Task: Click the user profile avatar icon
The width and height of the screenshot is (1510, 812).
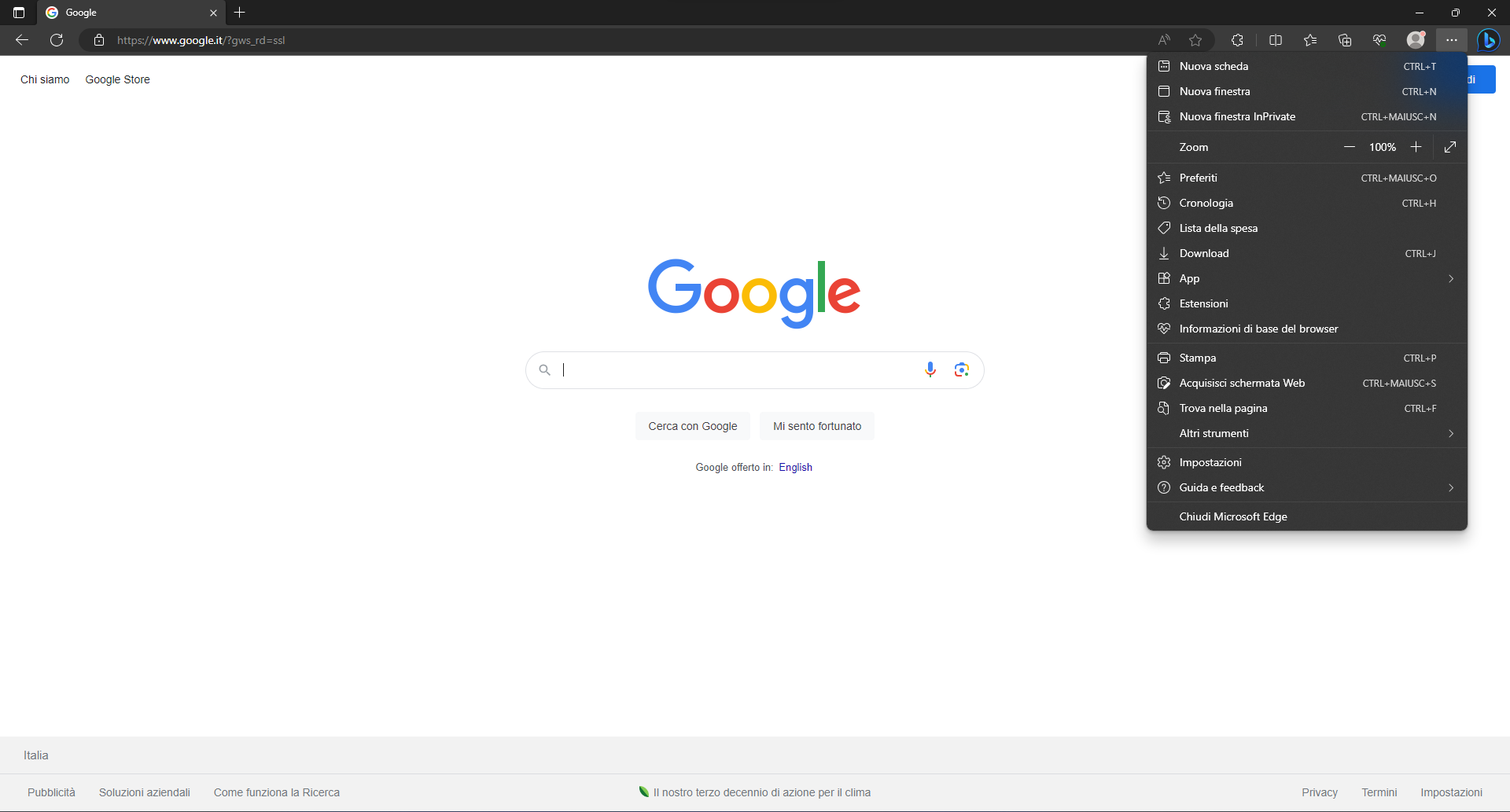Action: [x=1416, y=40]
